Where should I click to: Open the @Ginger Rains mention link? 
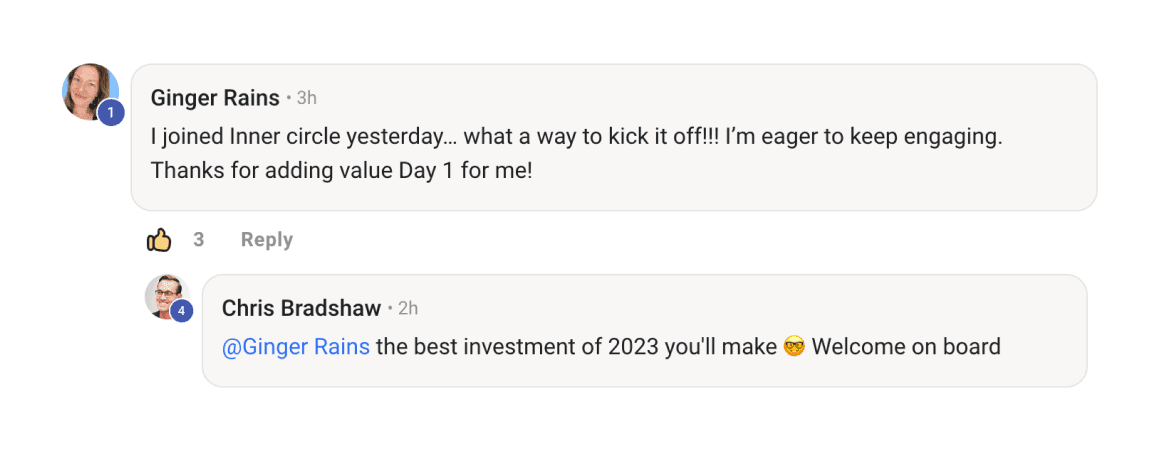tap(296, 347)
